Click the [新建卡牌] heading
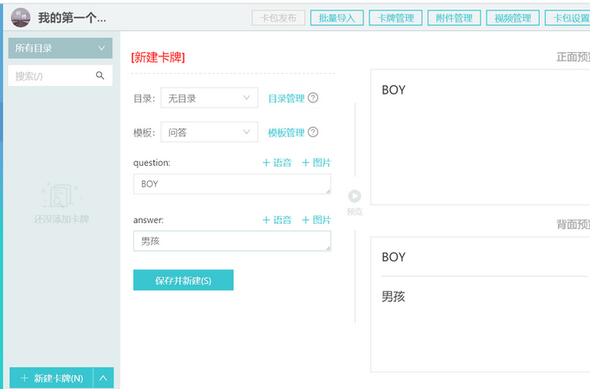Viewport: 602px width, 392px height. [x=158, y=58]
